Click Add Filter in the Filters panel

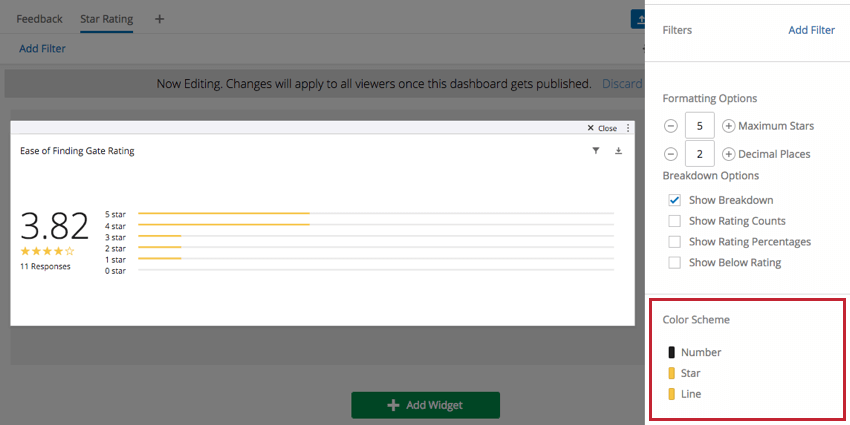coord(812,30)
